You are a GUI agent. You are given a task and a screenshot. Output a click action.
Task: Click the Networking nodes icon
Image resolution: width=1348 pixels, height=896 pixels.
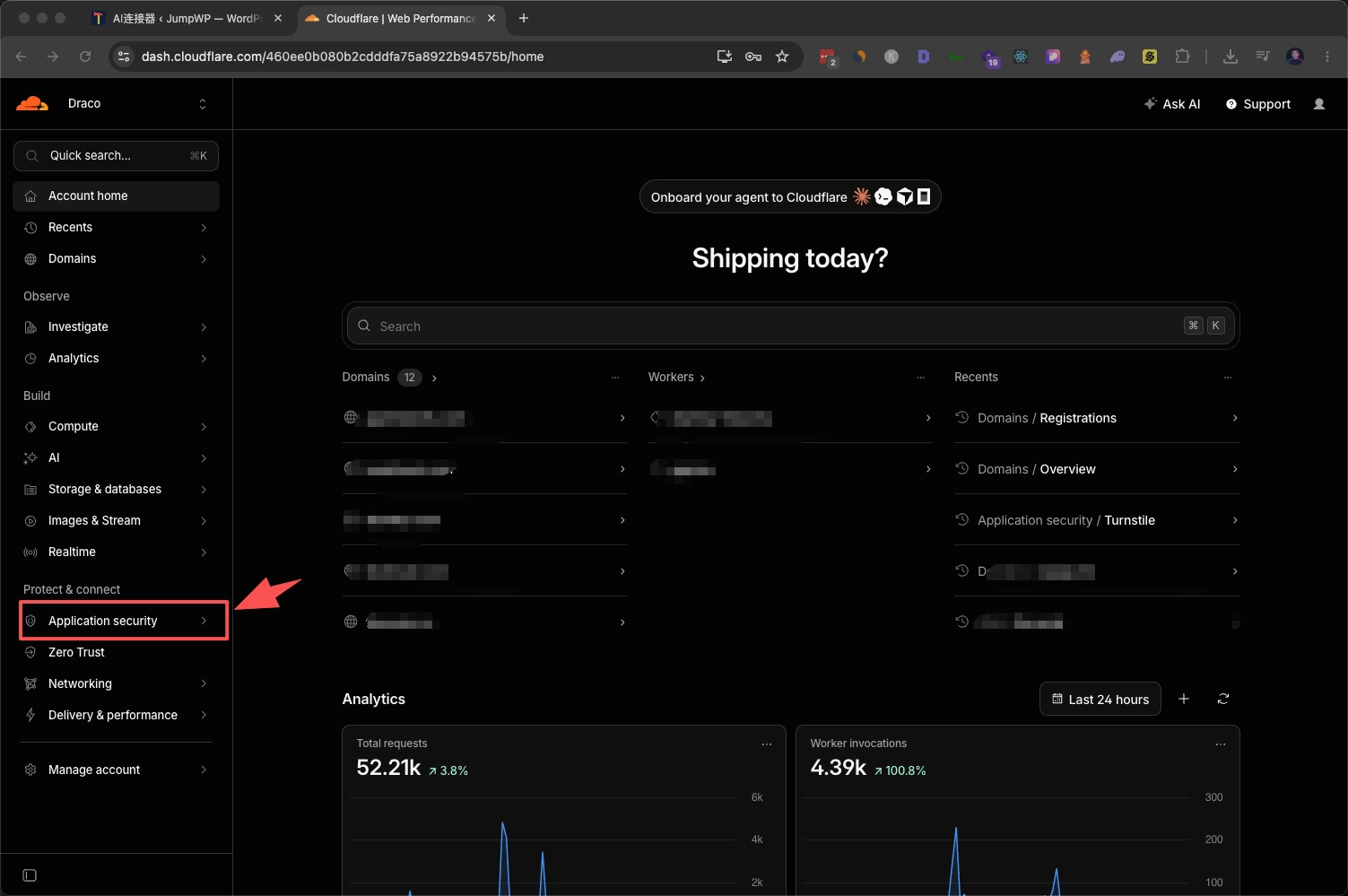point(30,684)
